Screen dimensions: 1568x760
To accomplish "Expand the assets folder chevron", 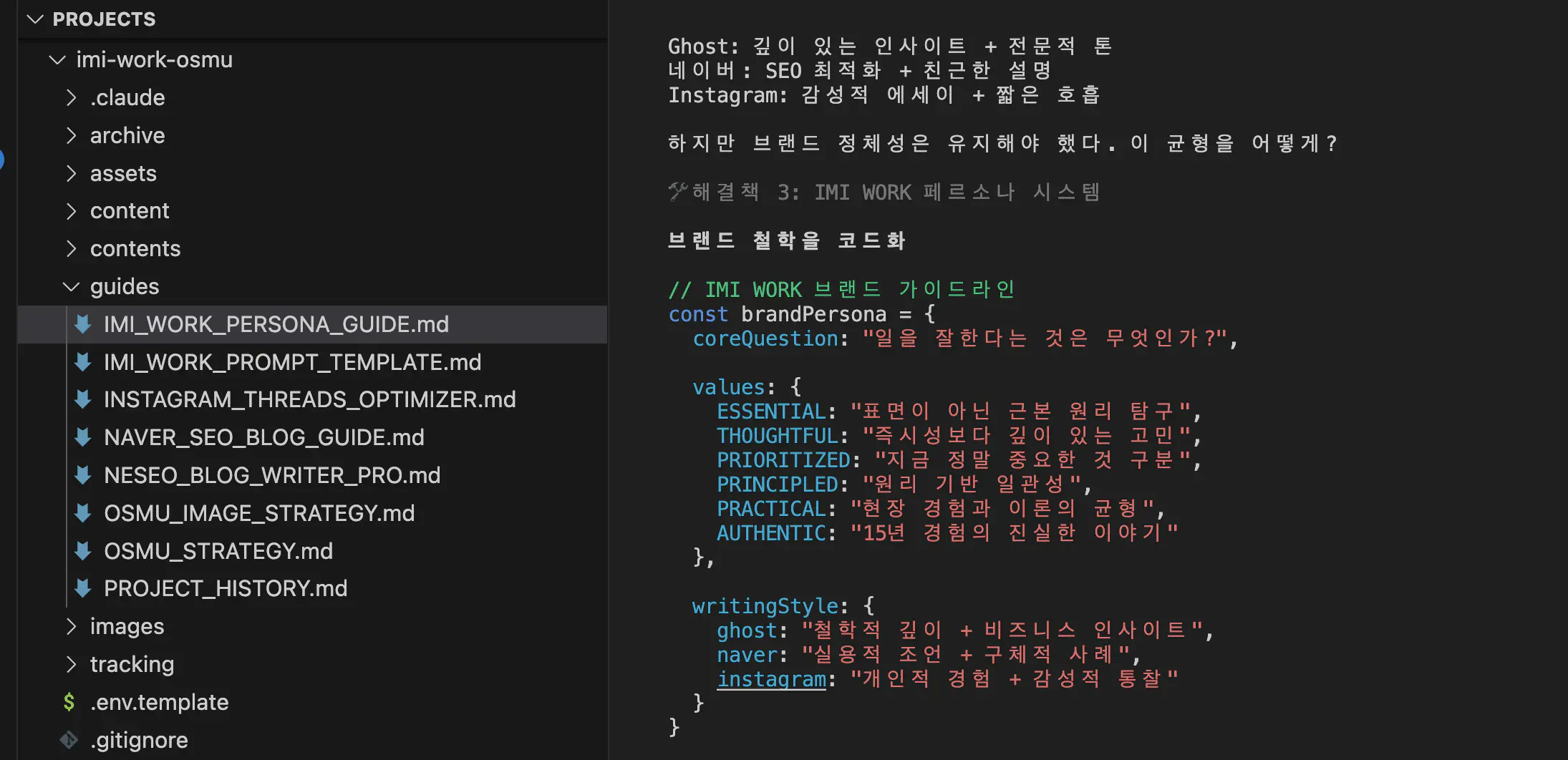I will click(71, 173).
